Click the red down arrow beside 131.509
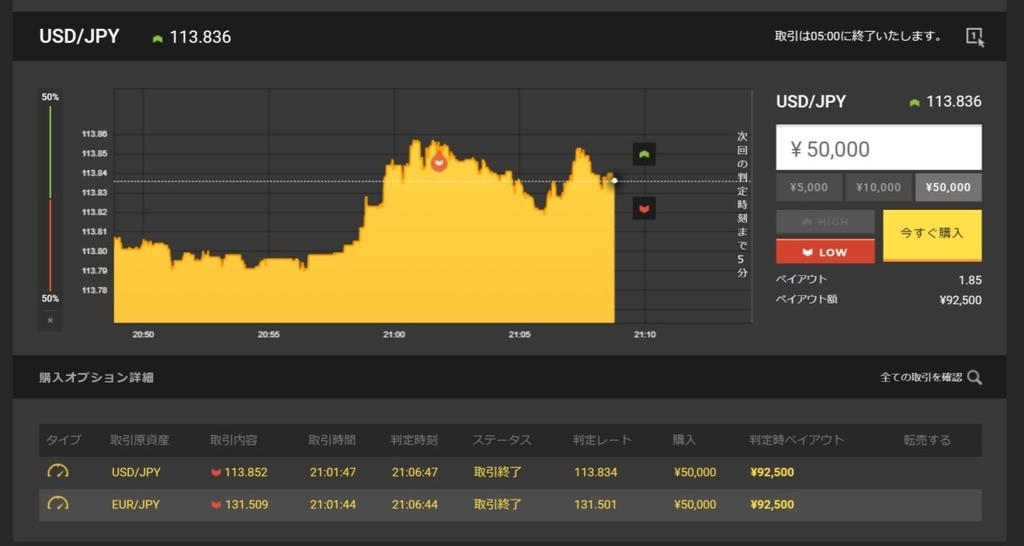The width and height of the screenshot is (1024, 546). point(216,505)
